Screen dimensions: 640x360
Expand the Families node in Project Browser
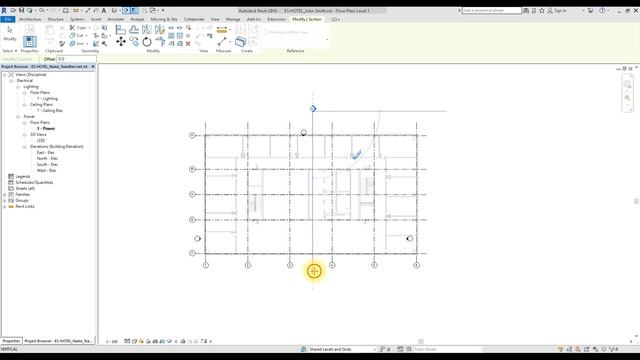(x=5, y=195)
